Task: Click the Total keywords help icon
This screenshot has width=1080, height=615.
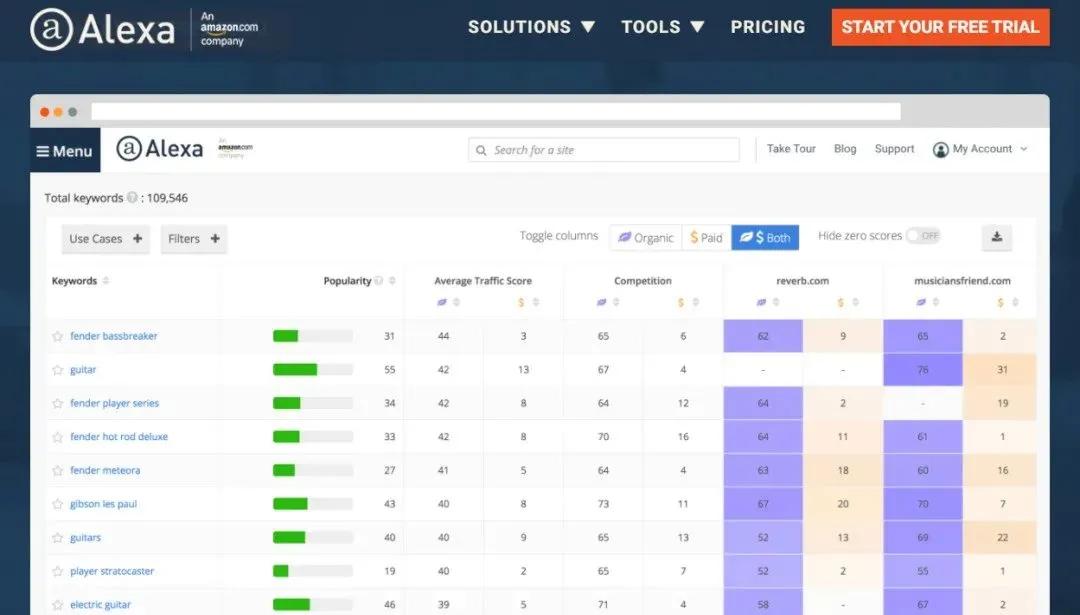Action: (132, 198)
